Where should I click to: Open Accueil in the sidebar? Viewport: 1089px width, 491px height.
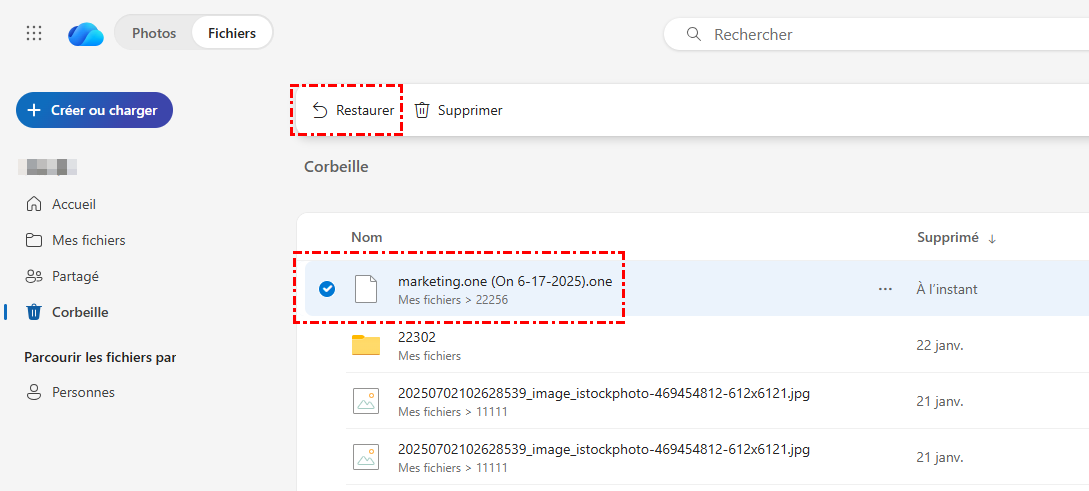coord(73,204)
